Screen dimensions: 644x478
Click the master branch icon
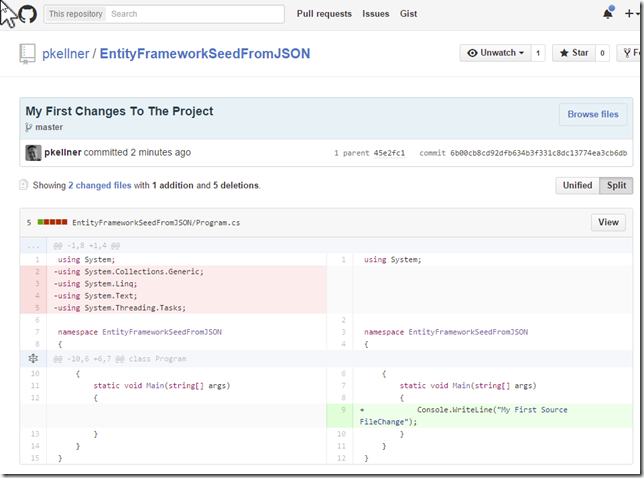click(28, 127)
